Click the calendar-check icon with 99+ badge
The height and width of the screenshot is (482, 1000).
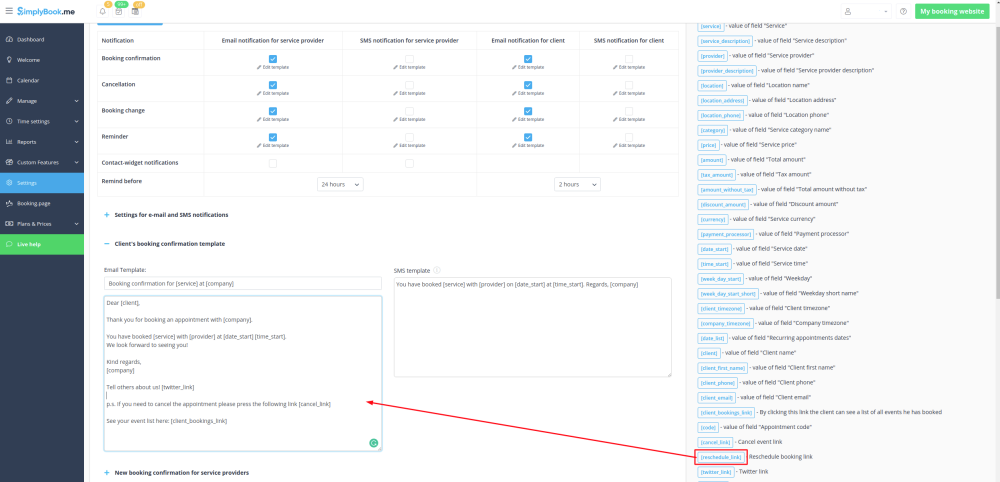pos(119,12)
